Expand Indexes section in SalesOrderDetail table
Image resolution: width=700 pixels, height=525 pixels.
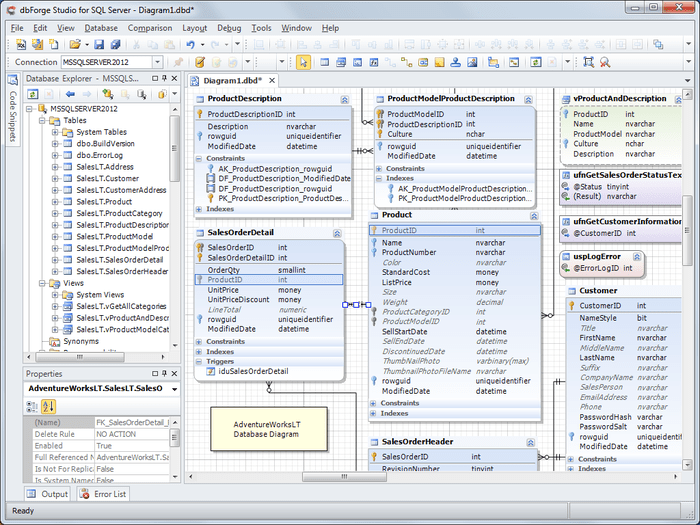(x=199, y=351)
